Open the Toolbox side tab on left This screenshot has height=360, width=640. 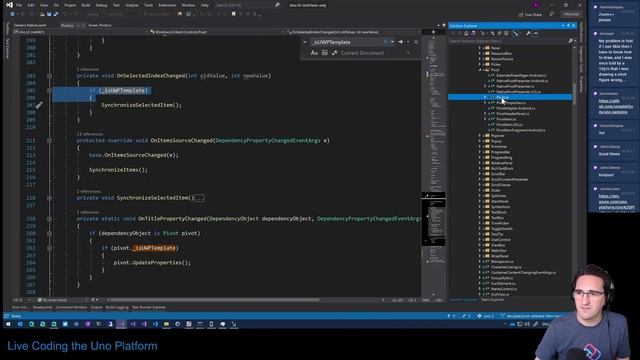tap(7, 29)
